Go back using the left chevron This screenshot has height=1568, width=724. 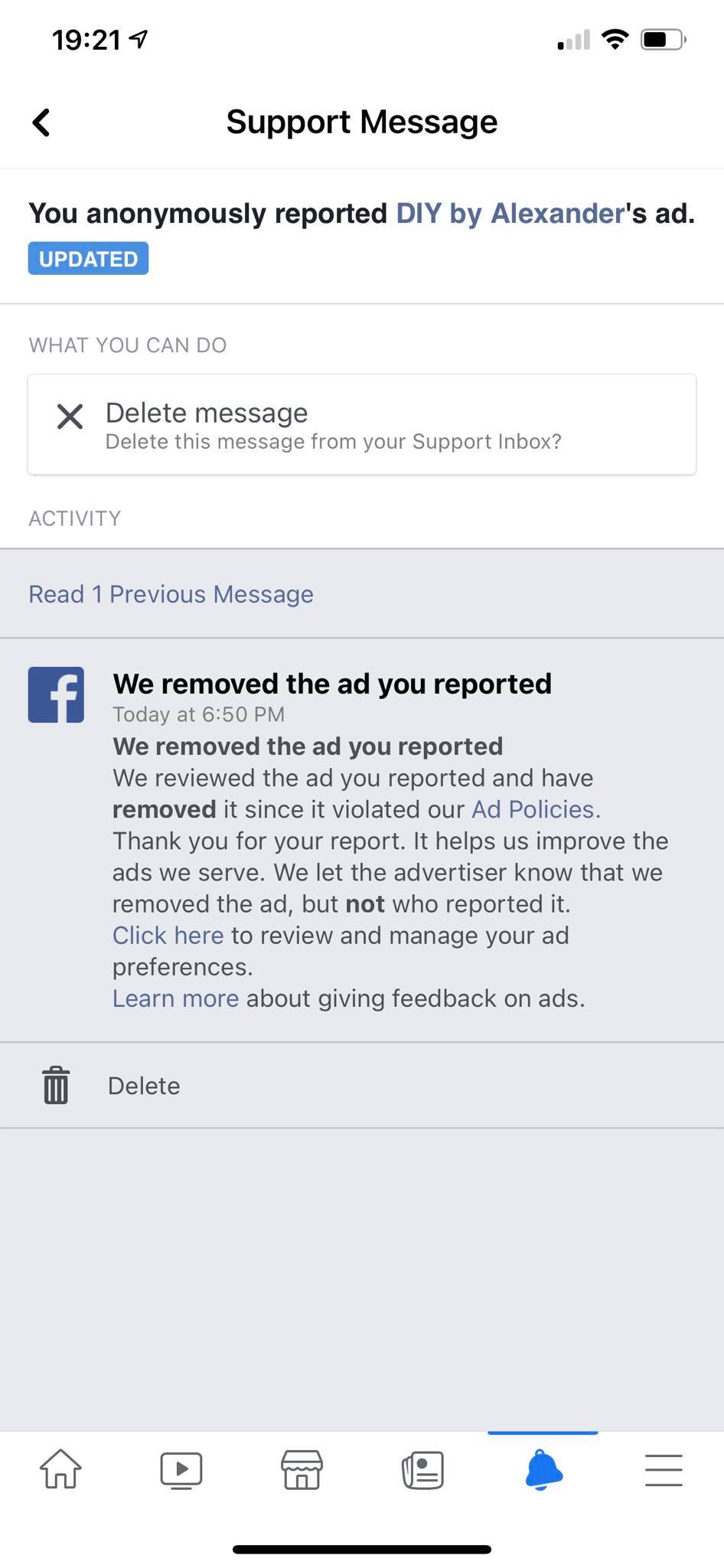click(42, 121)
